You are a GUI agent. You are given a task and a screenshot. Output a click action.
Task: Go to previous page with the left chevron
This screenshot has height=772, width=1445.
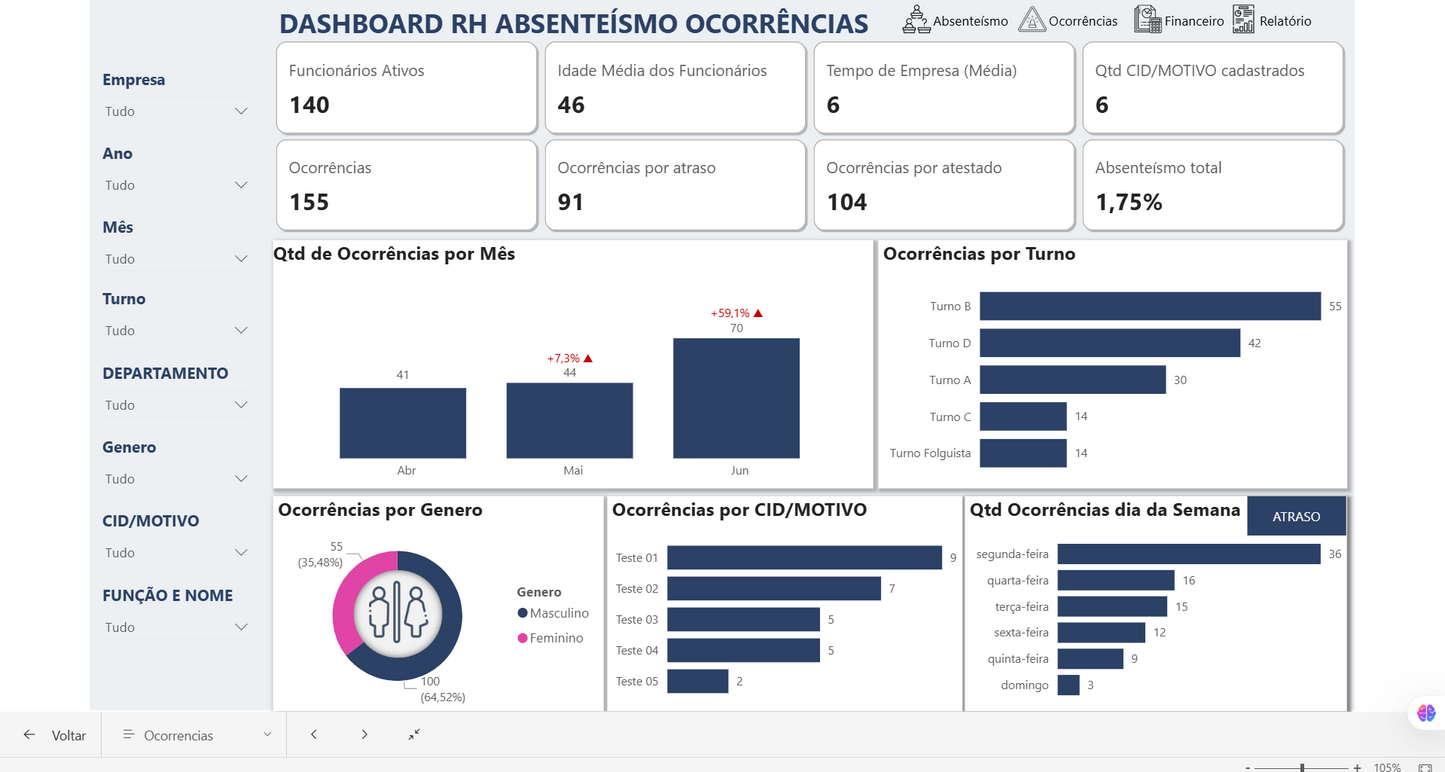(314, 734)
